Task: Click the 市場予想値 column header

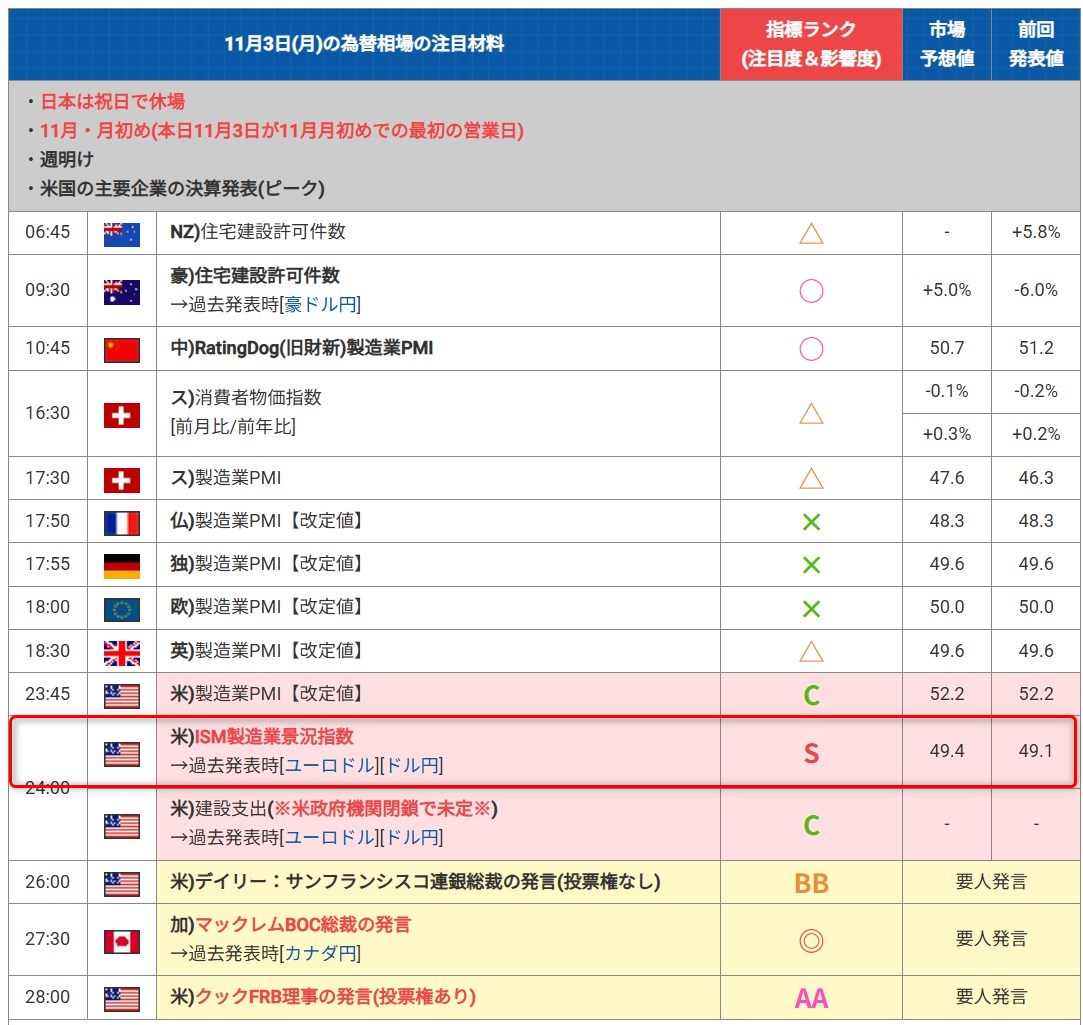Action: coord(946,45)
